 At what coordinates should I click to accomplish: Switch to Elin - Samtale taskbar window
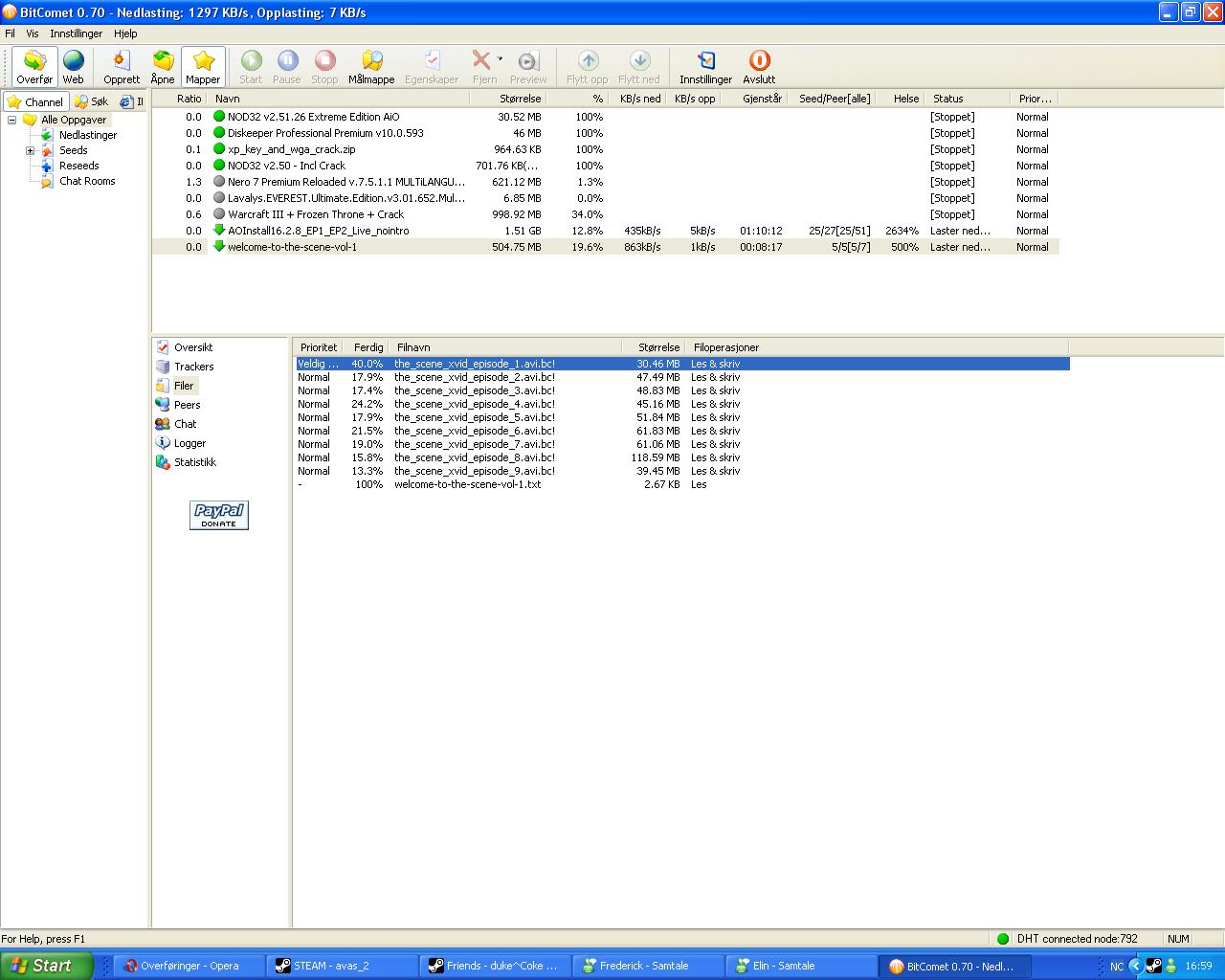click(x=802, y=966)
